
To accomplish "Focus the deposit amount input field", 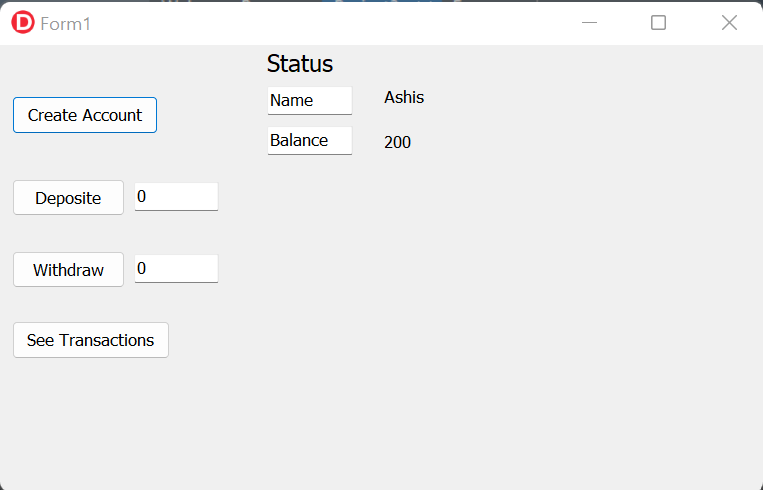I will click(x=176, y=197).
